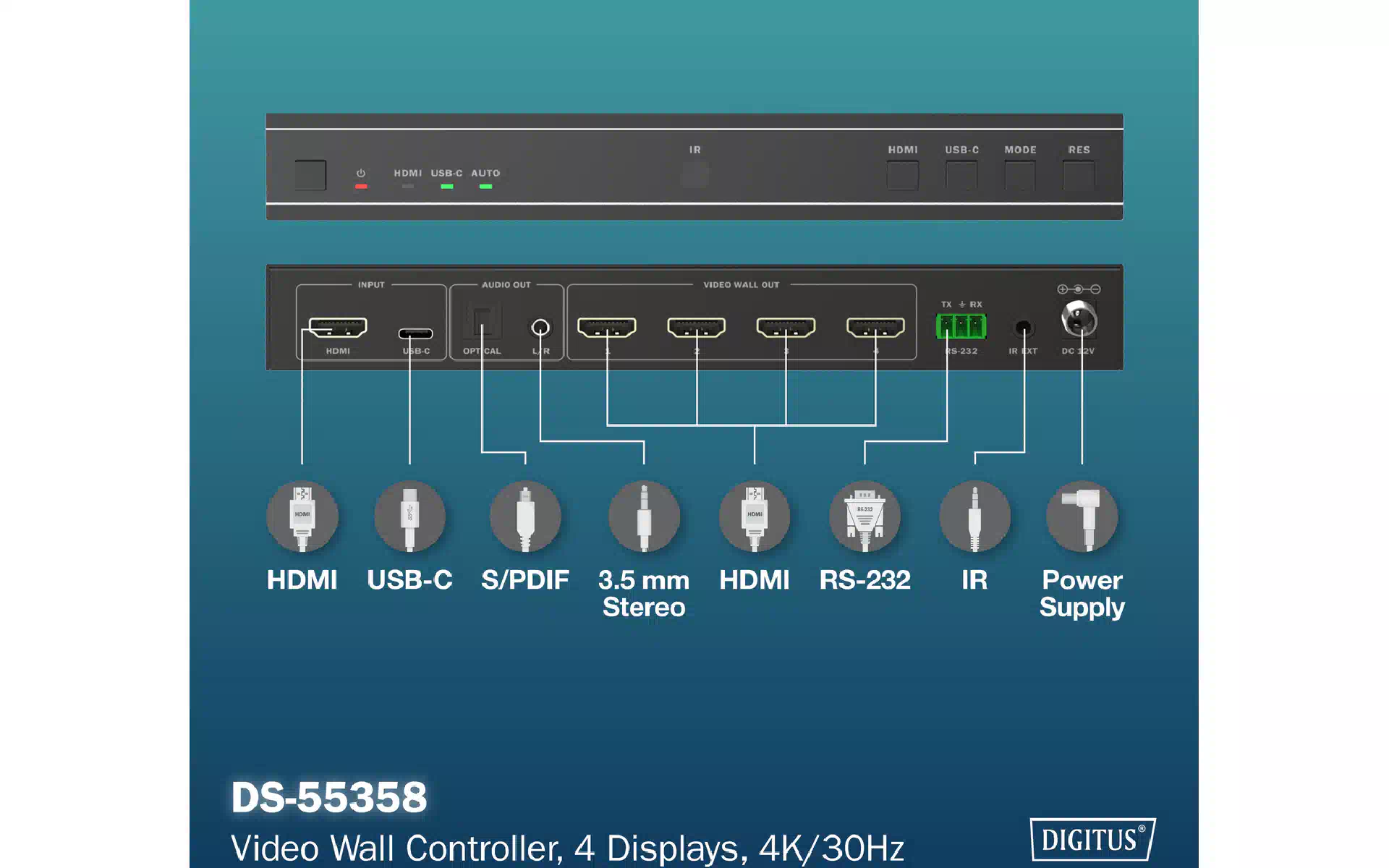The width and height of the screenshot is (1389, 868).
Task: Click the 'AUDIO OUT' panel label
Action: (506, 285)
